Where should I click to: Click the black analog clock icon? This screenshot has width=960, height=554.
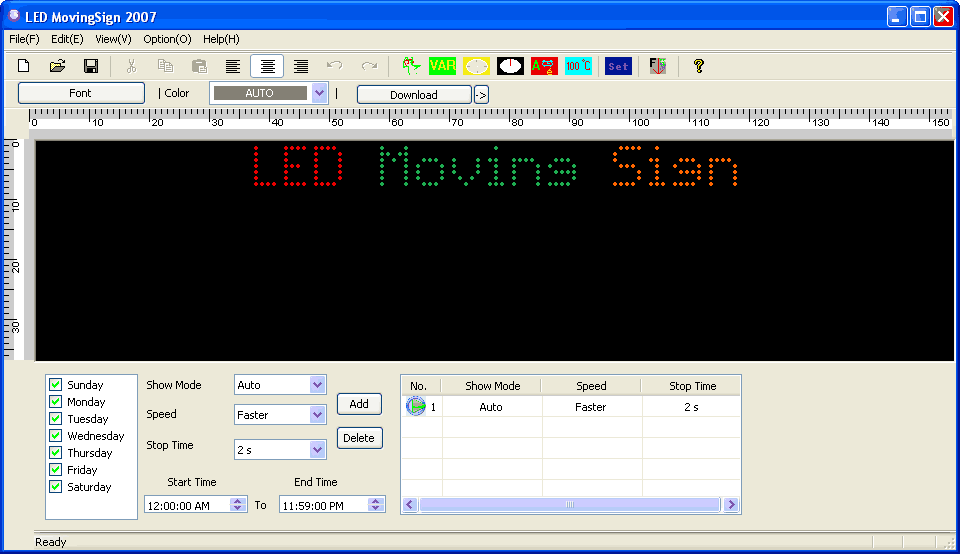pyautogui.click(x=510, y=66)
